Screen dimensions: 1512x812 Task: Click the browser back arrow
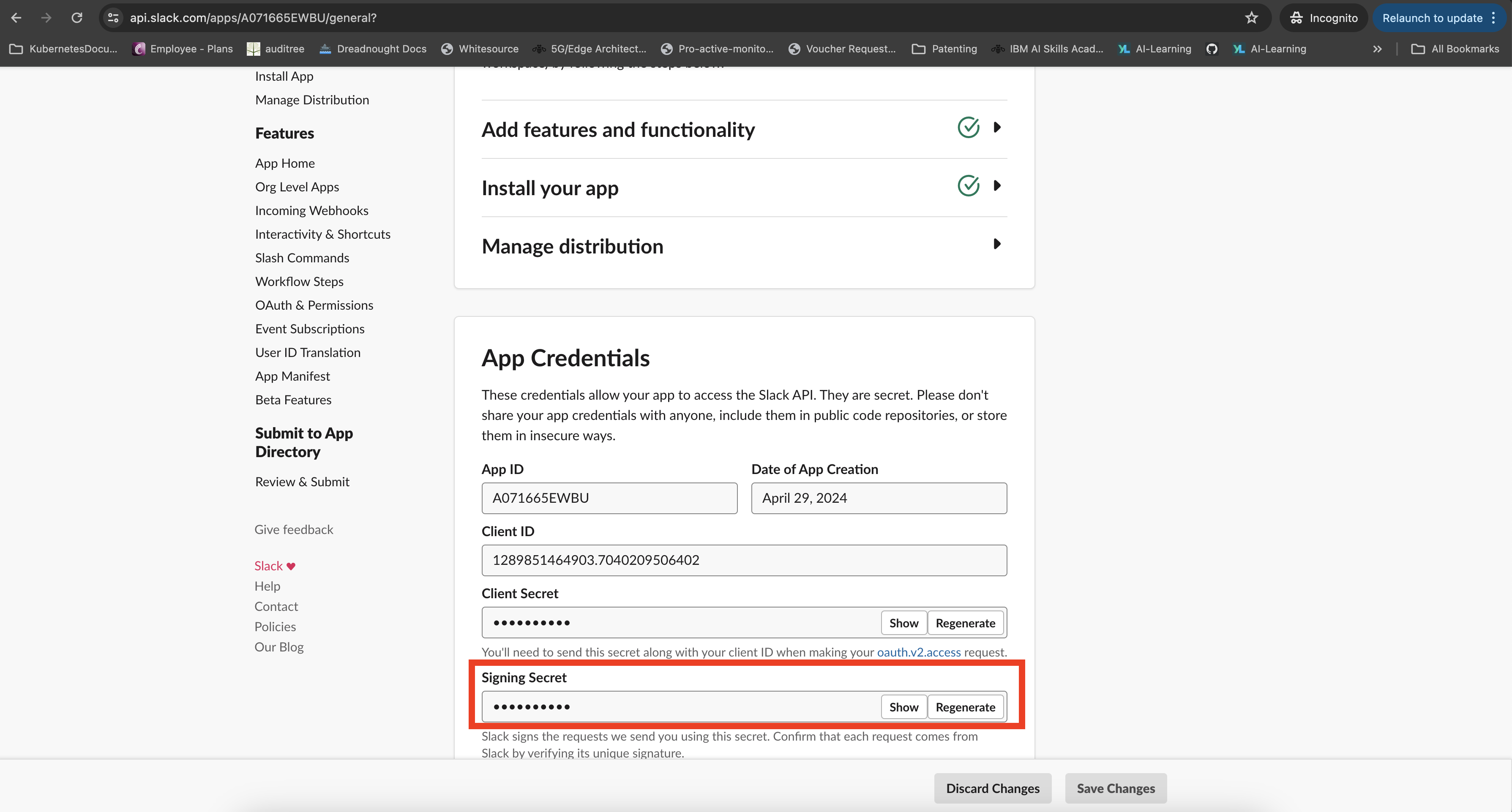(x=16, y=18)
